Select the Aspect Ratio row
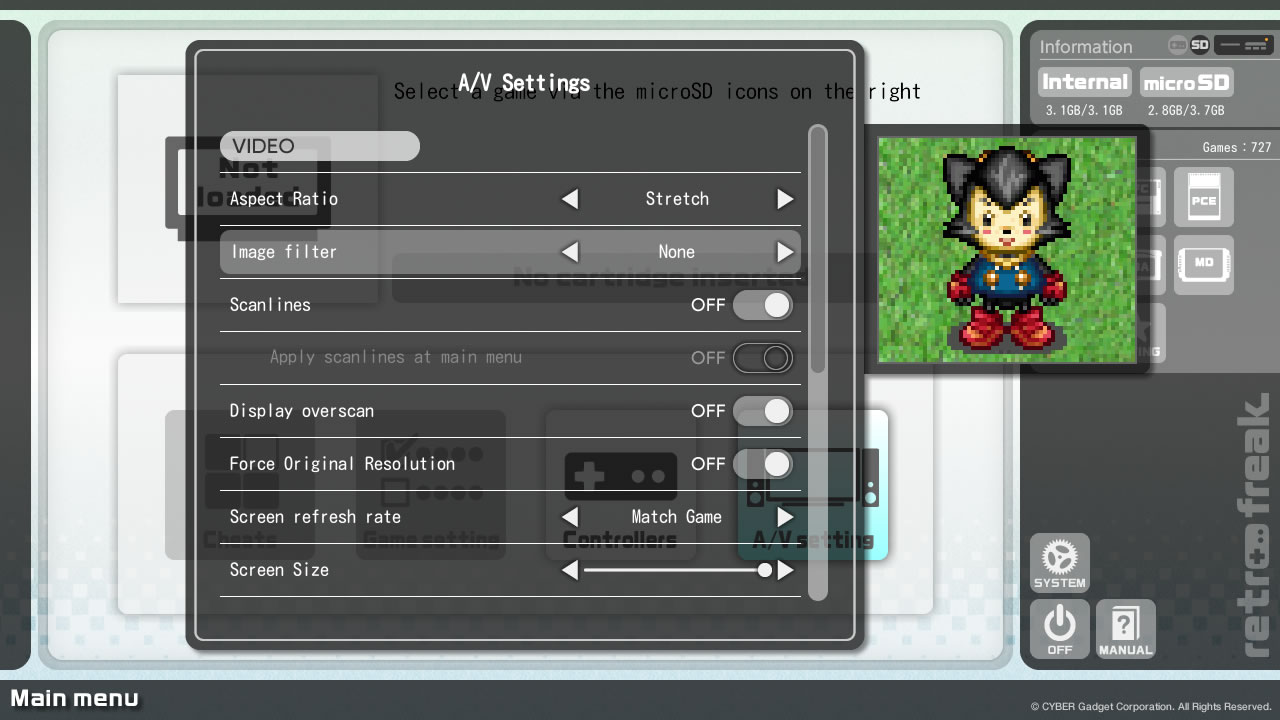 [x=400, y=199]
